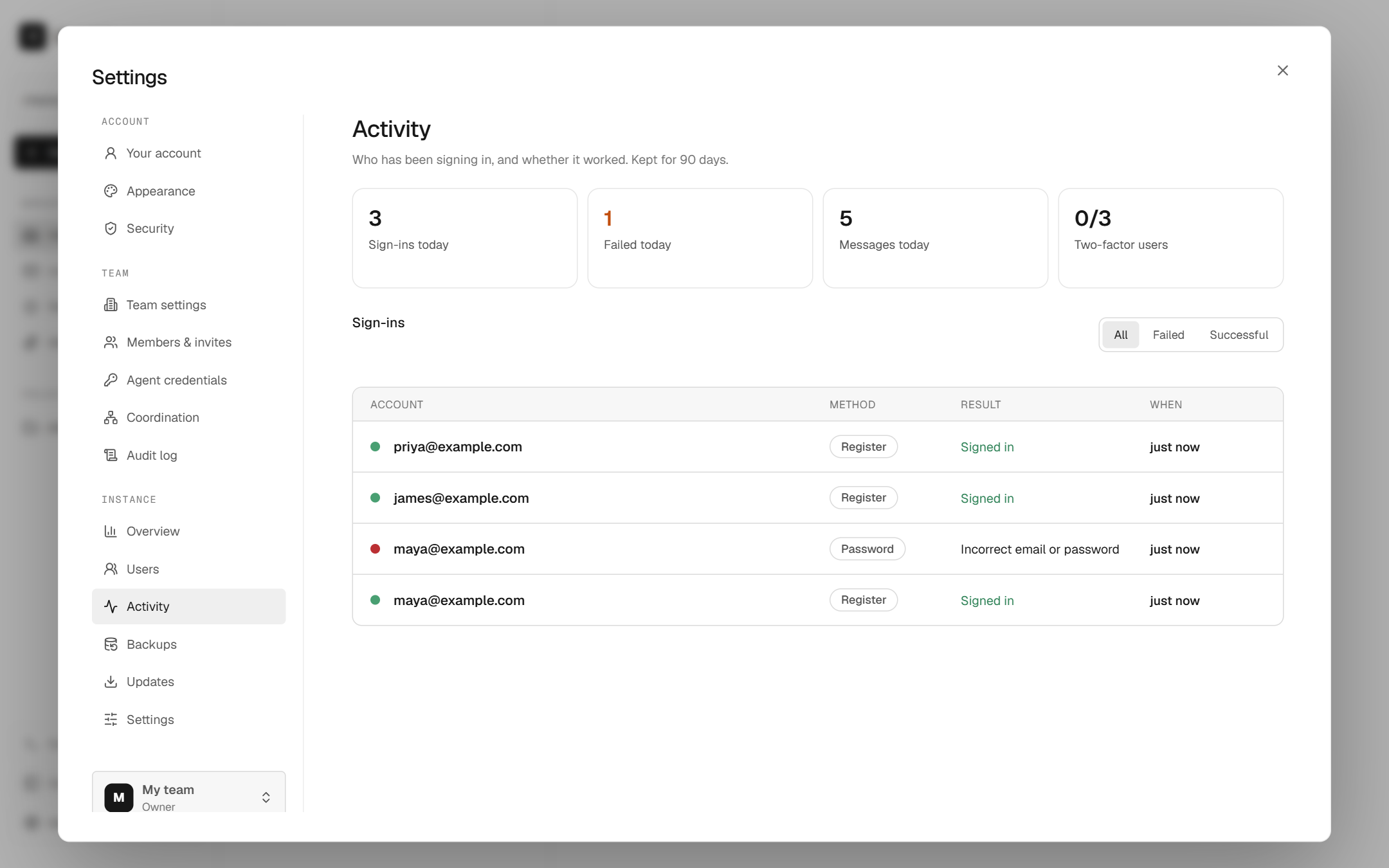The width and height of the screenshot is (1389, 868).
Task: Expand the My team switcher chevrons
Action: (x=266, y=797)
